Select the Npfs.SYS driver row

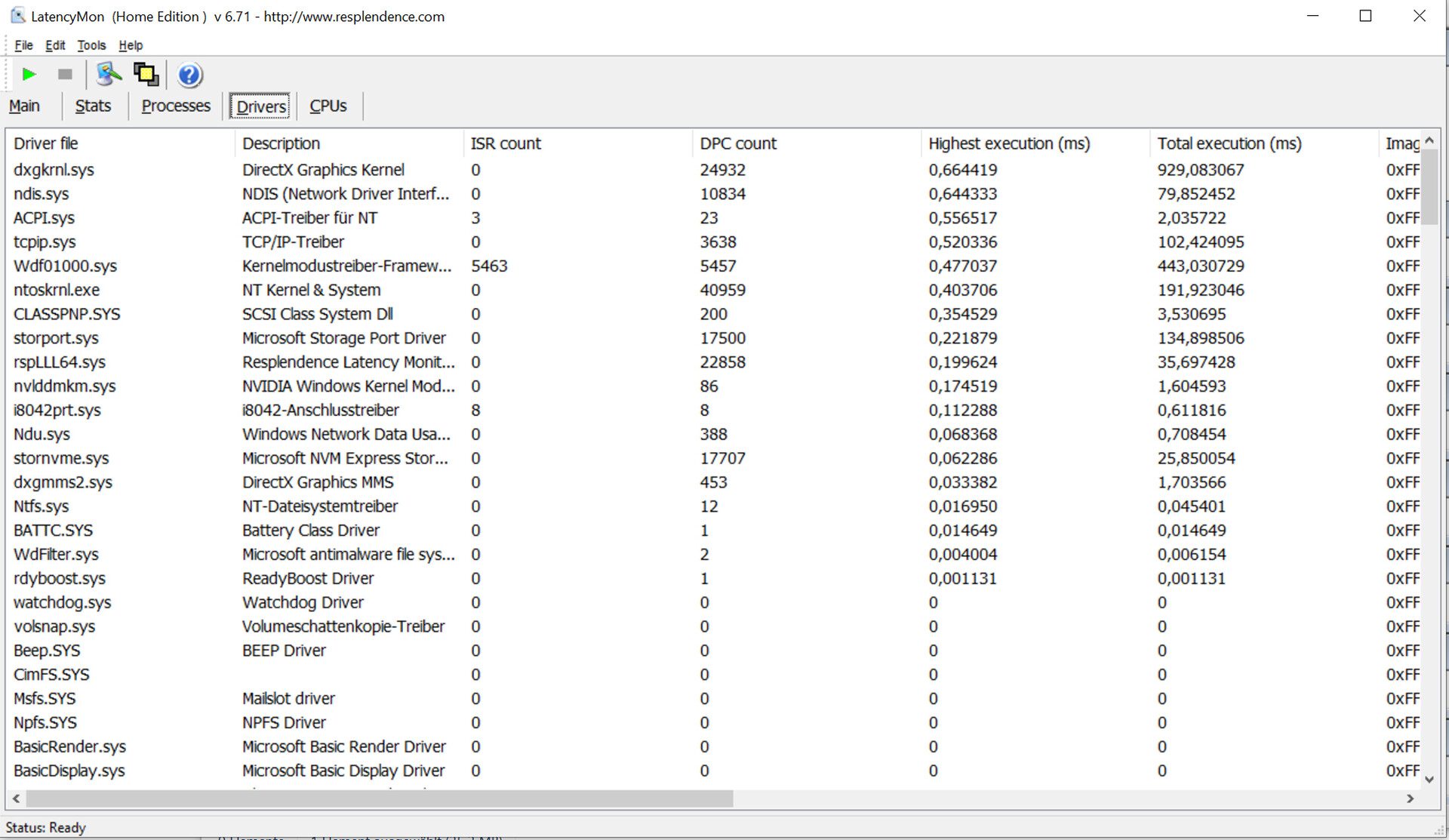(x=714, y=723)
